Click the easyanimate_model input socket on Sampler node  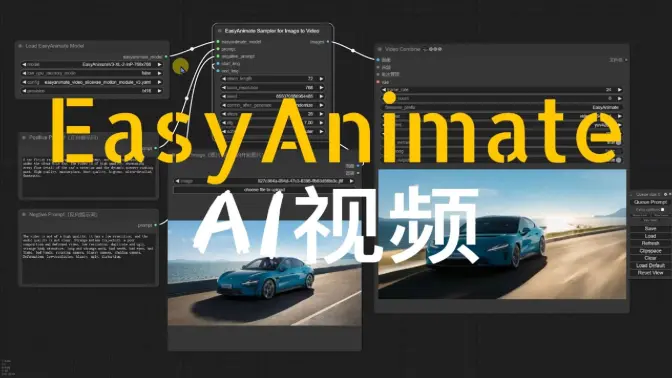218,42
